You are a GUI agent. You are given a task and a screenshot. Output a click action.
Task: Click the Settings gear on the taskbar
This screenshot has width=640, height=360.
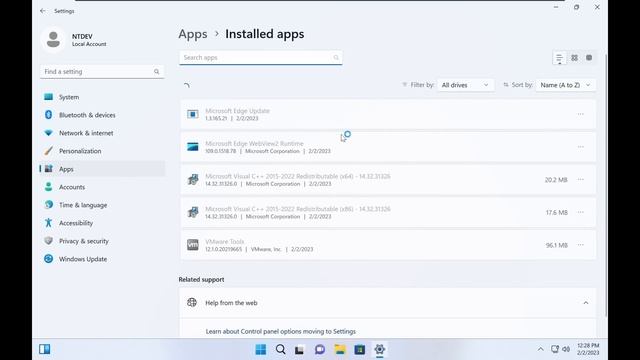click(380, 349)
